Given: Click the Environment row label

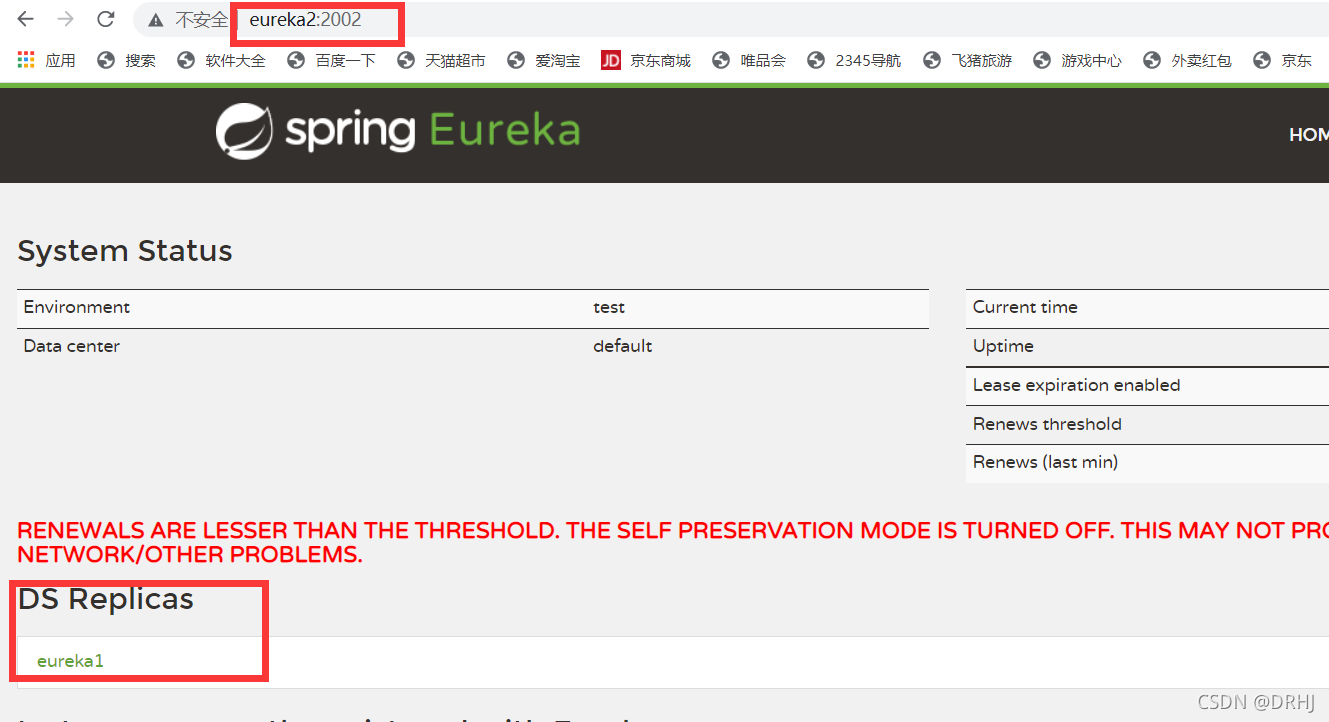Looking at the screenshot, I should tap(77, 307).
